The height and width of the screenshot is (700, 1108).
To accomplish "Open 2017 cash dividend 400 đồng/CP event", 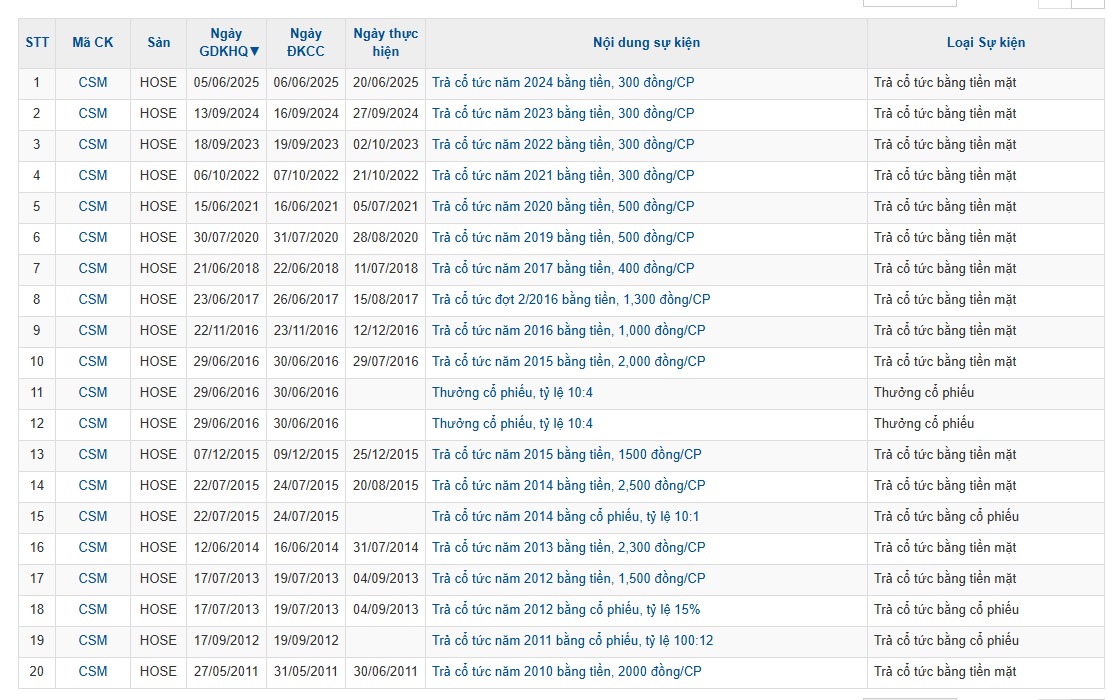I will [x=563, y=269].
